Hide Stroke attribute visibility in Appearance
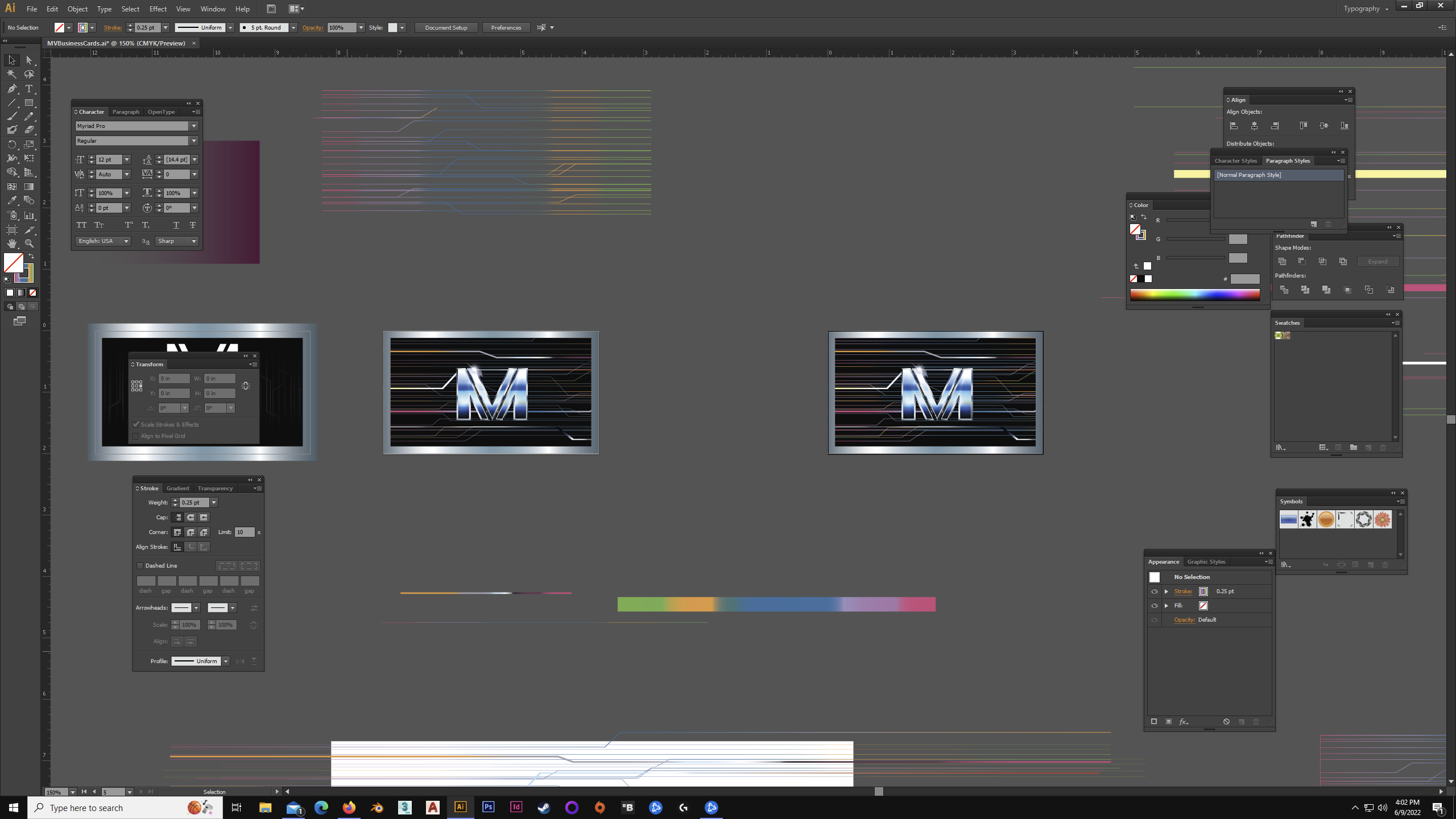 (x=1154, y=591)
